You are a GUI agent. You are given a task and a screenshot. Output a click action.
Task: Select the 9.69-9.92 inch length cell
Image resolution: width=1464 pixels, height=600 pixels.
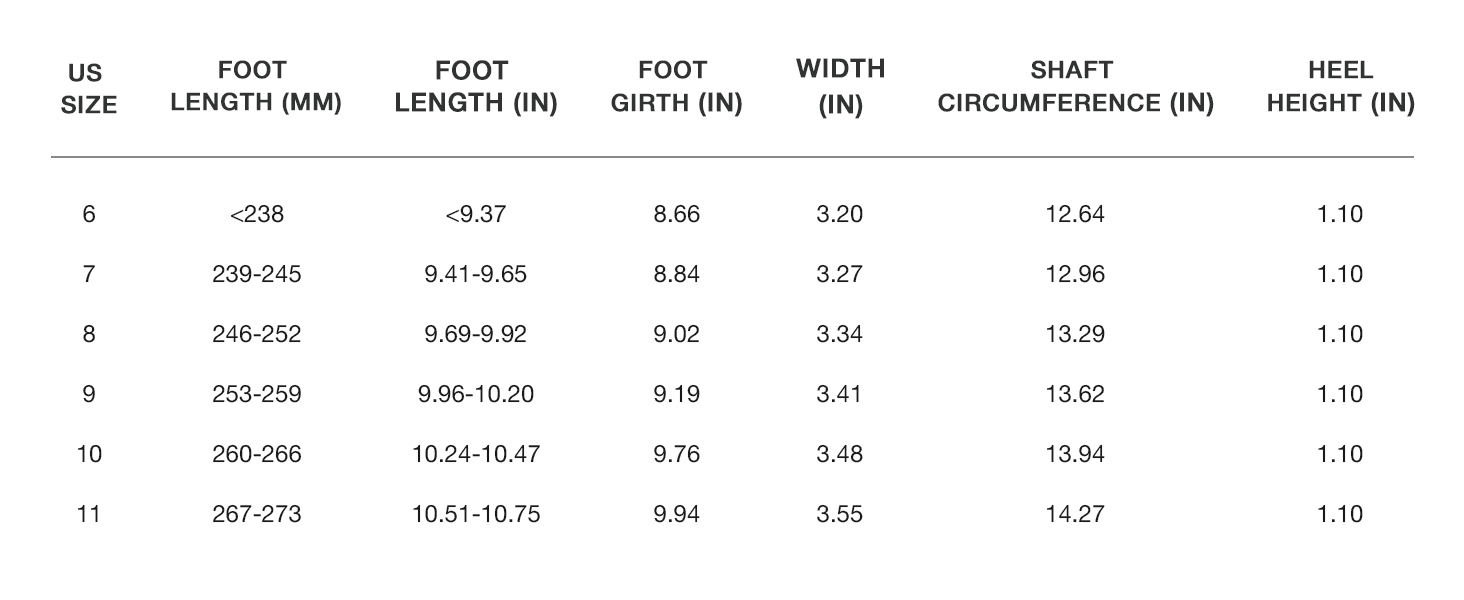[476, 334]
